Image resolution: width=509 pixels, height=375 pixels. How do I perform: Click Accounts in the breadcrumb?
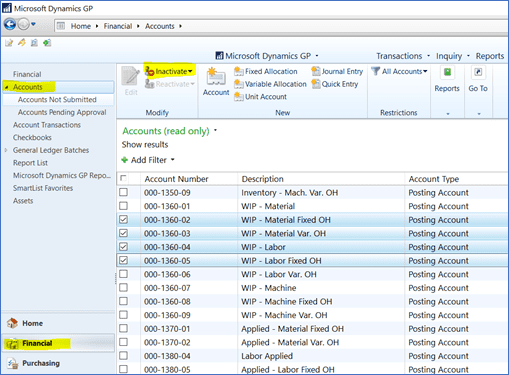[159, 26]
